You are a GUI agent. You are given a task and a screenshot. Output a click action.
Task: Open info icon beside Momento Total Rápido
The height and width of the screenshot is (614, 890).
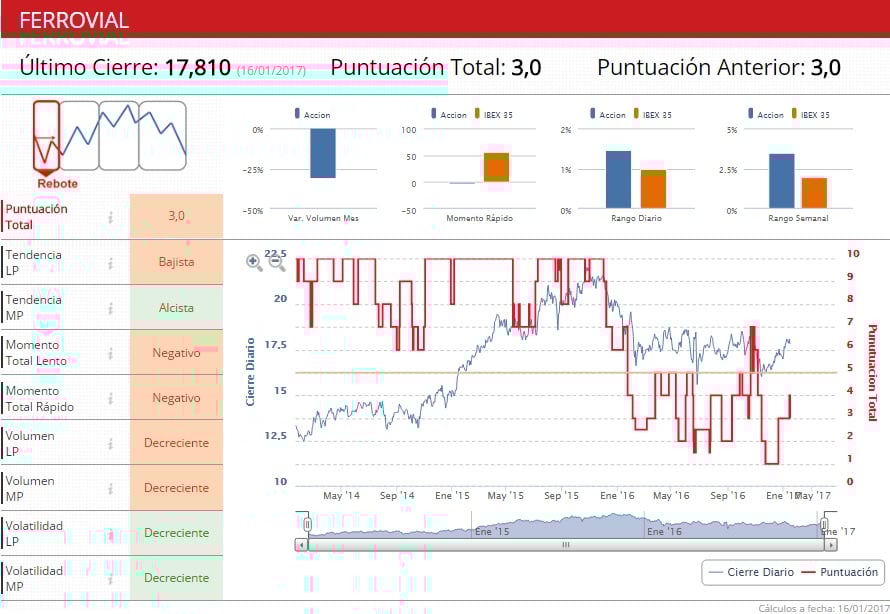[x=111, y=399]
